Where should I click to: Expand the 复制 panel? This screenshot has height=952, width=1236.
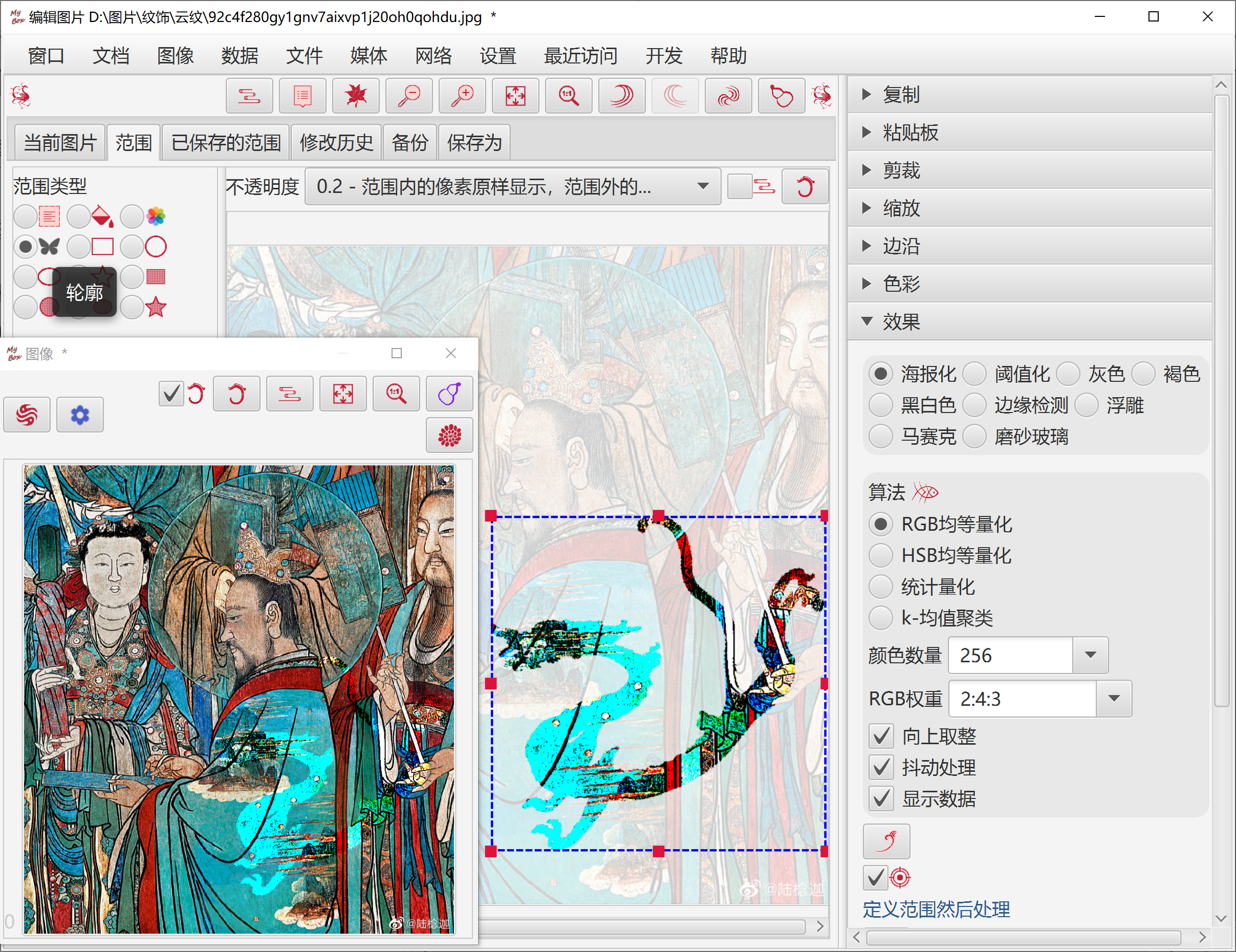click(1030, 95)
